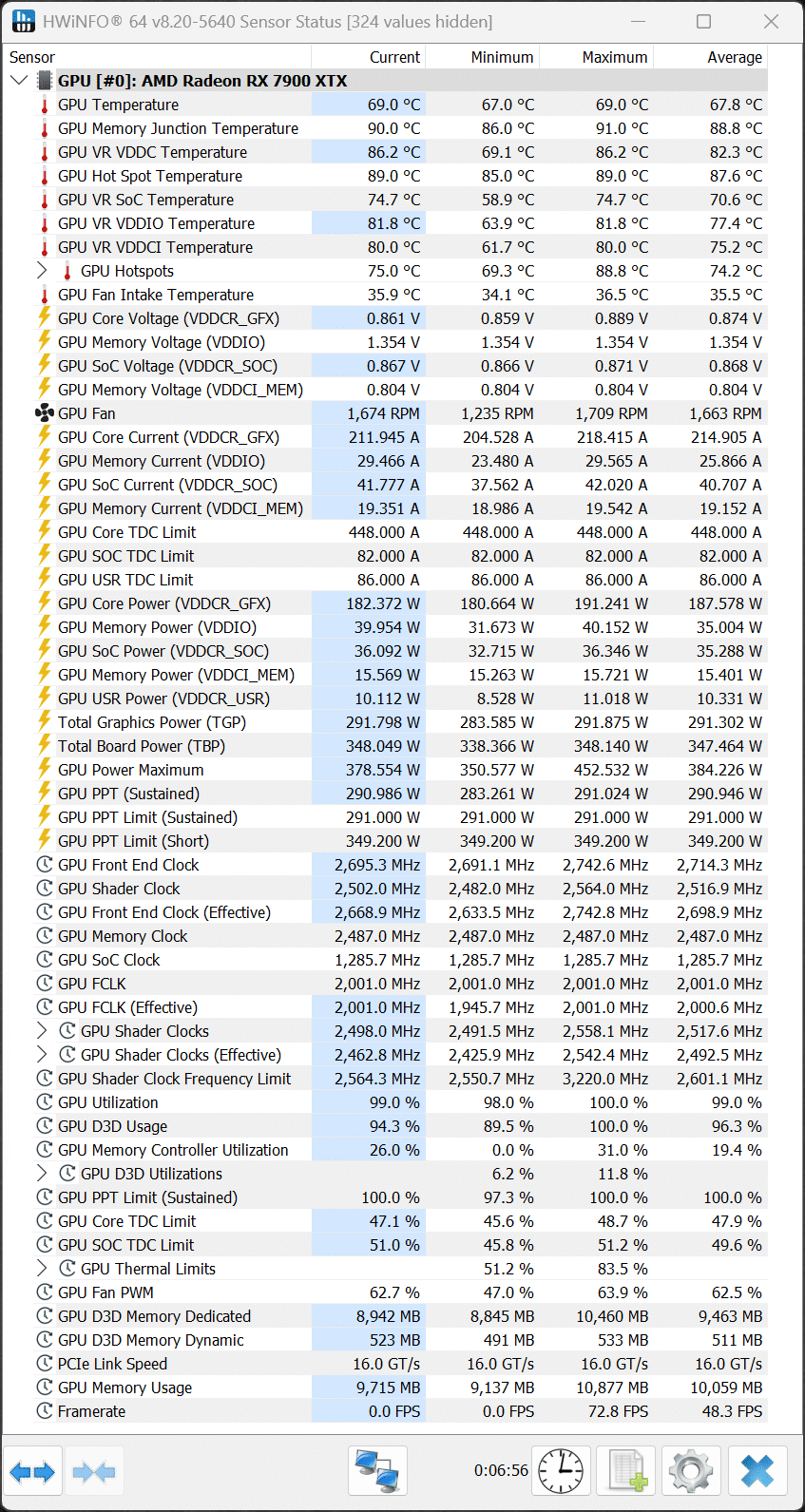Select GPU Shader Clock Frequency Limit row

tap(386, 1079)
